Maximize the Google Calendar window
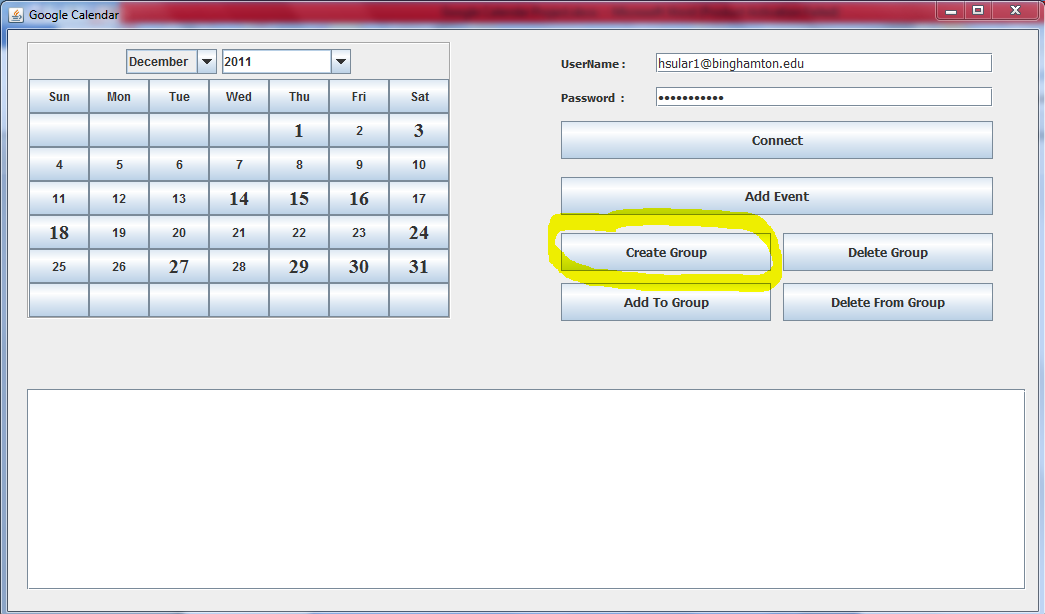1045x614 pixels. pos(978,10)
